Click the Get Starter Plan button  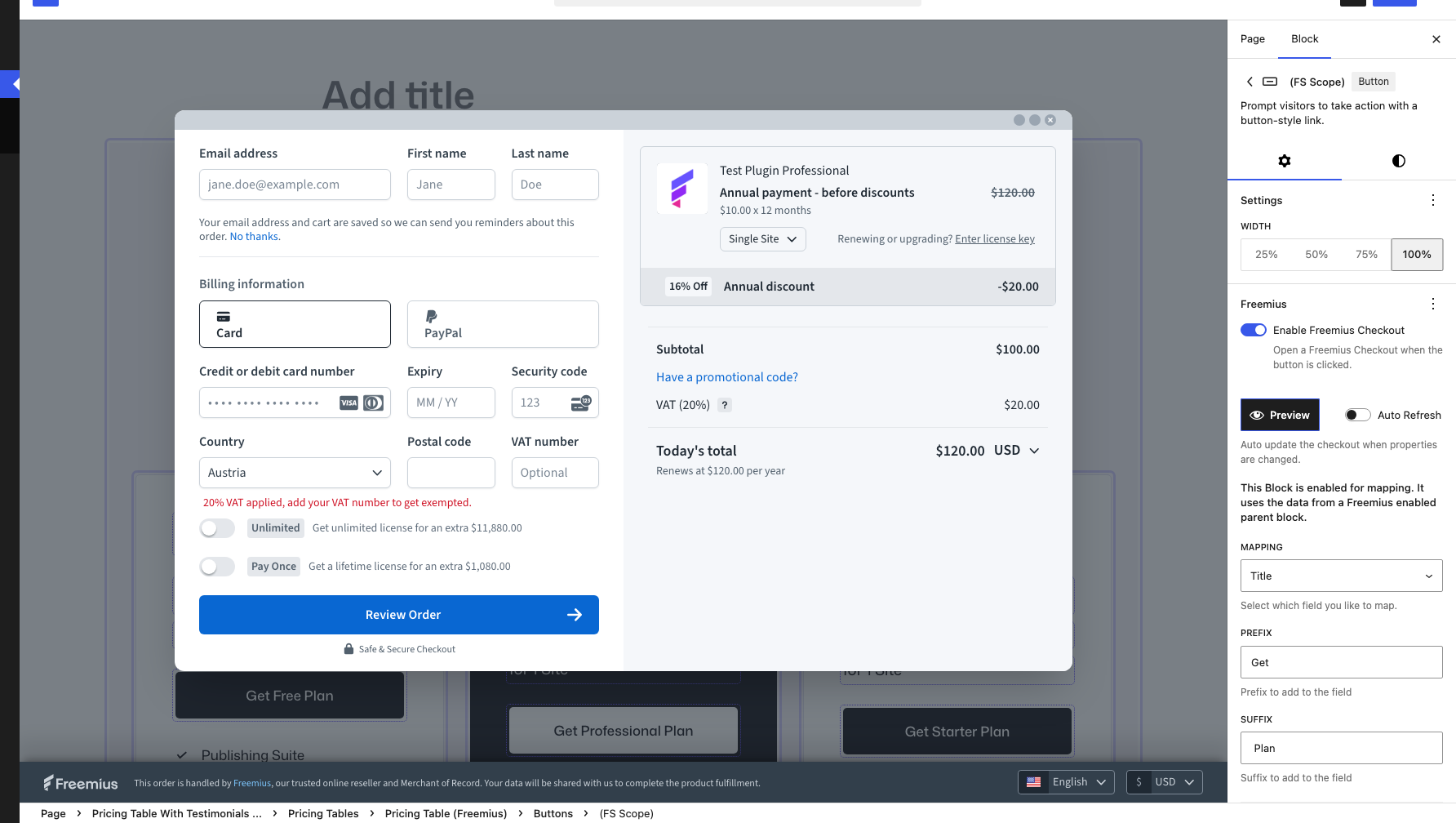(957, 732)
